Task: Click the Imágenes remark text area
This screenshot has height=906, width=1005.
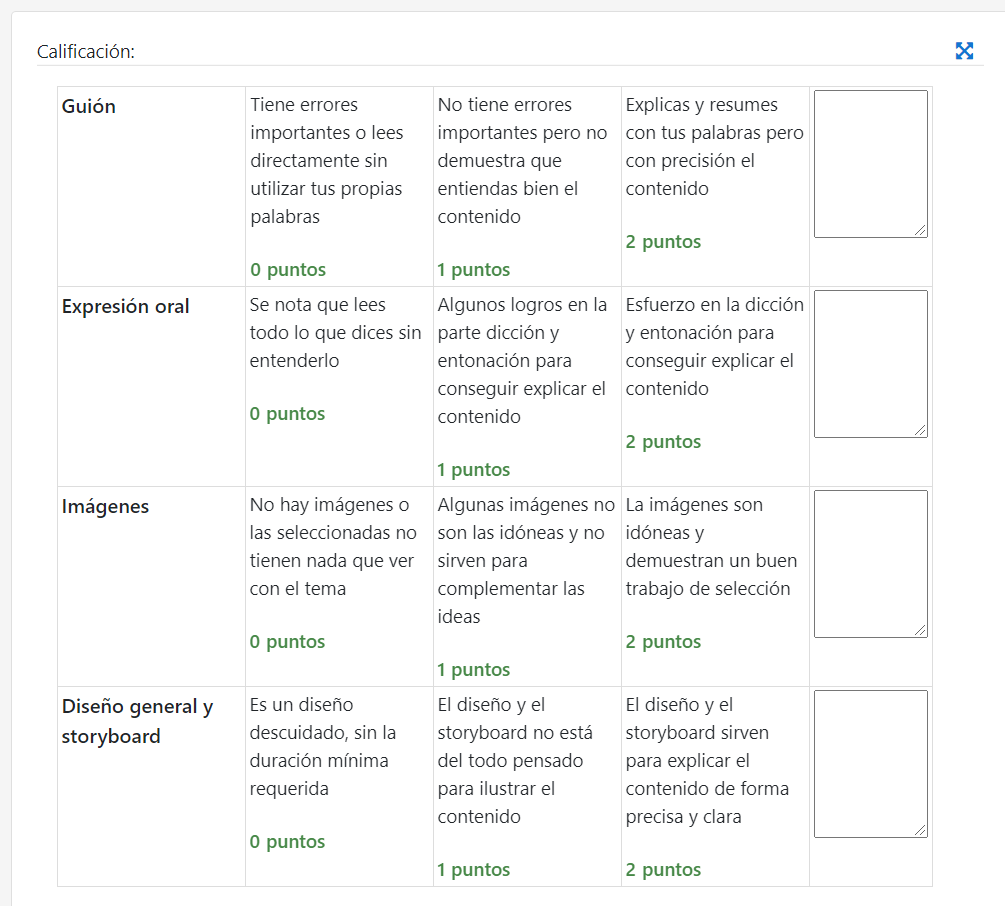Action: [870, 564]
